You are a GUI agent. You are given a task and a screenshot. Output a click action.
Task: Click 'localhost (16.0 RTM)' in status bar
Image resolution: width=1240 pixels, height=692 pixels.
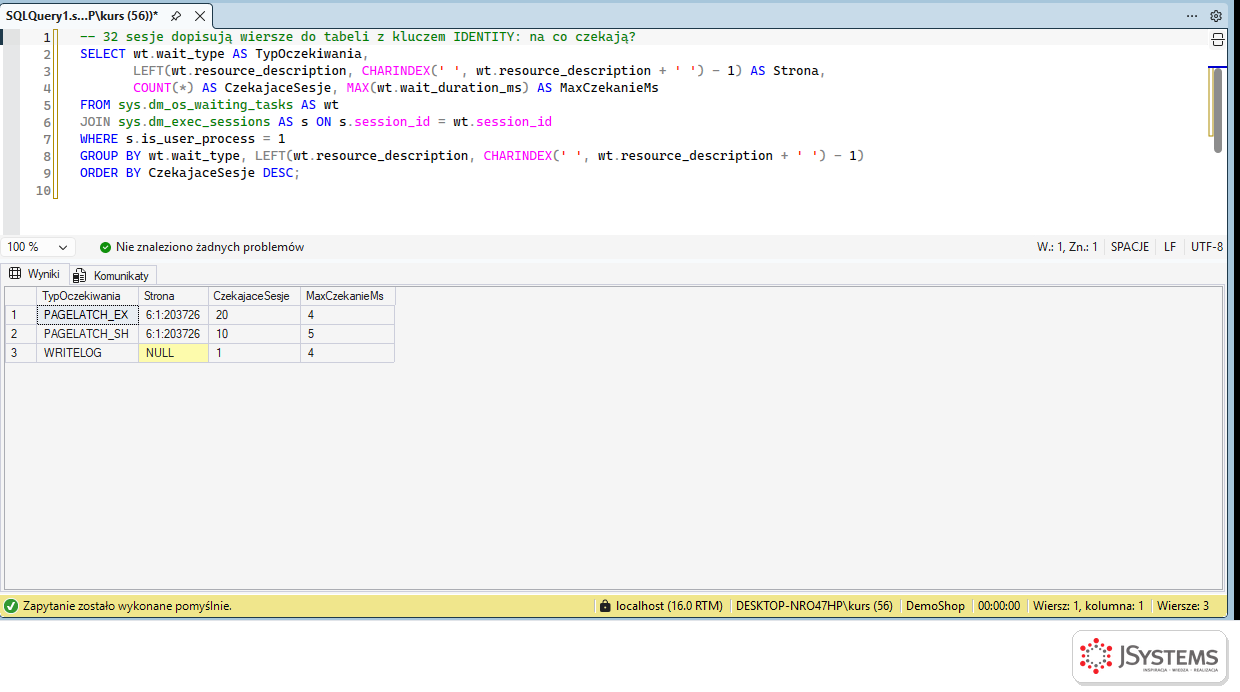pyautogui.click(x=669, y=606)
